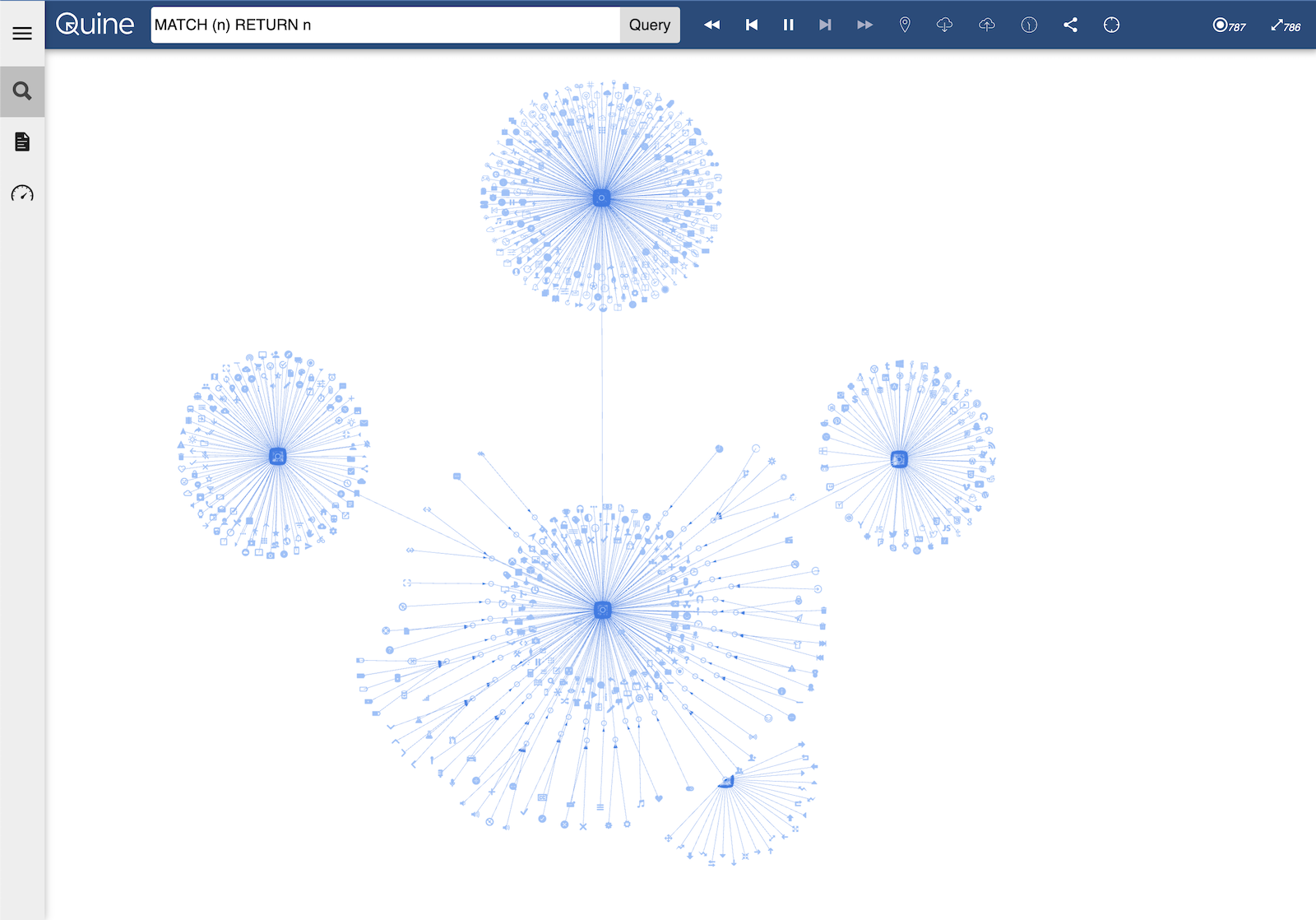Pause the query stream playback
This screenshot has width=1316, height=920.
(788, 25)
